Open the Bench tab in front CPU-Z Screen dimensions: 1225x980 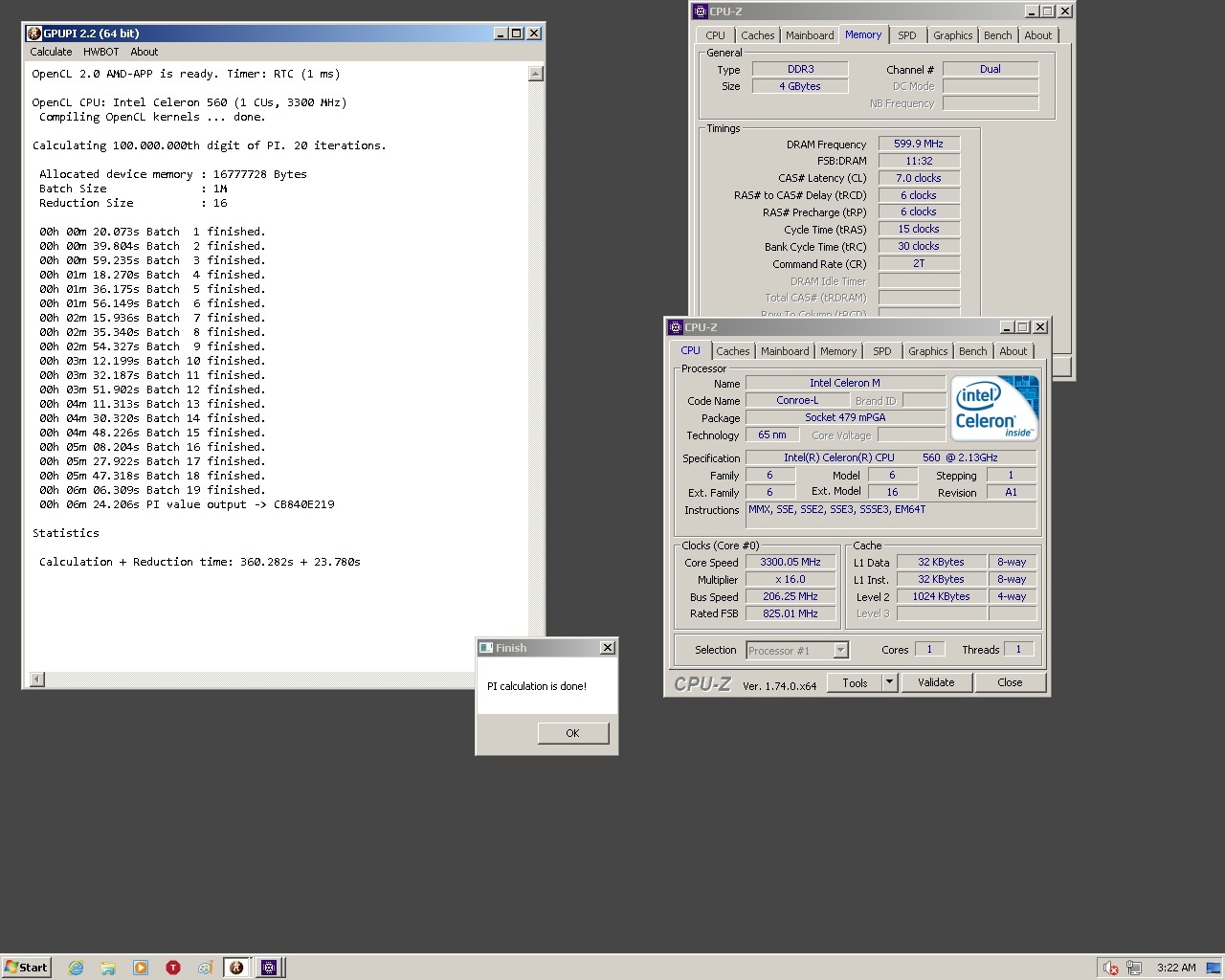pos(972,351)
